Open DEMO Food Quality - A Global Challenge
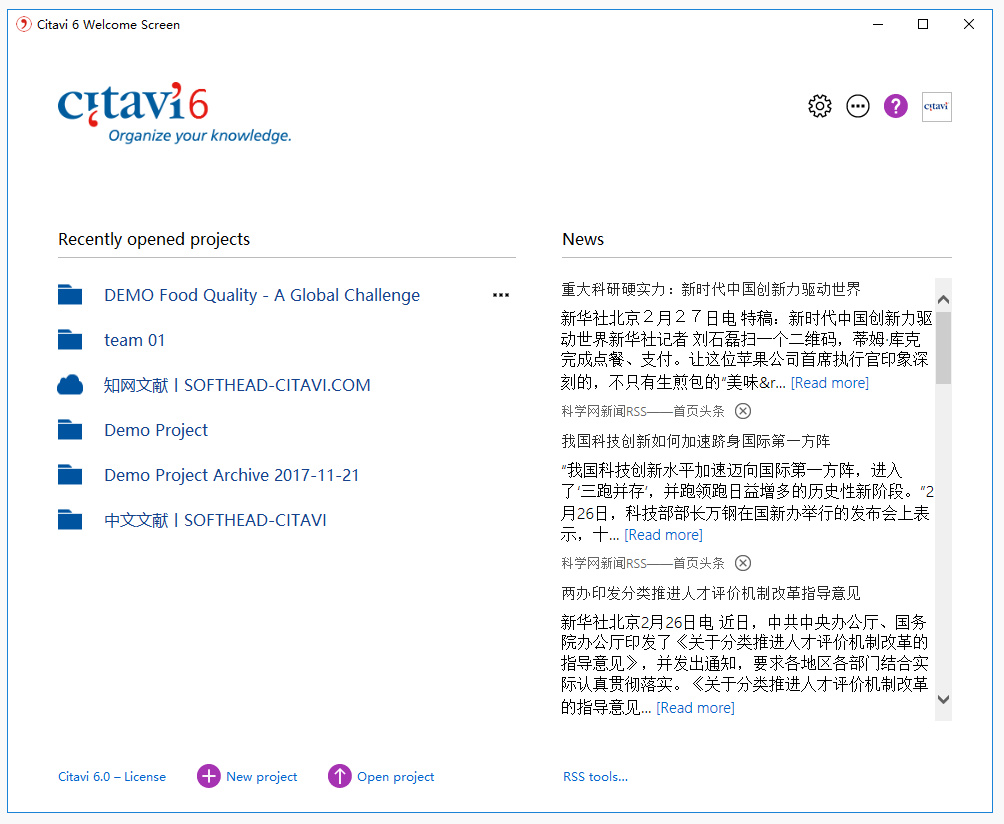 tap(262, 295)
